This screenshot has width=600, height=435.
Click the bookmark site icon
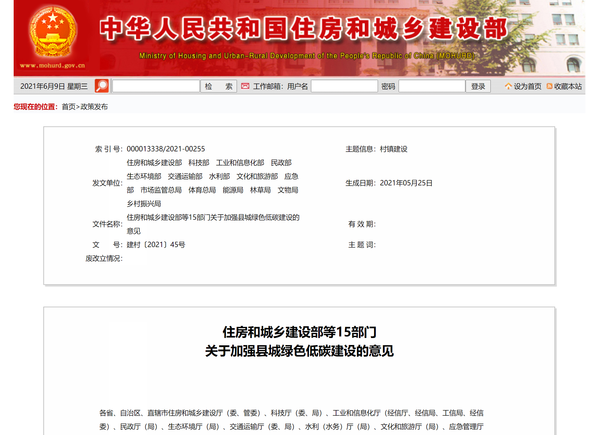pos(548,87)
